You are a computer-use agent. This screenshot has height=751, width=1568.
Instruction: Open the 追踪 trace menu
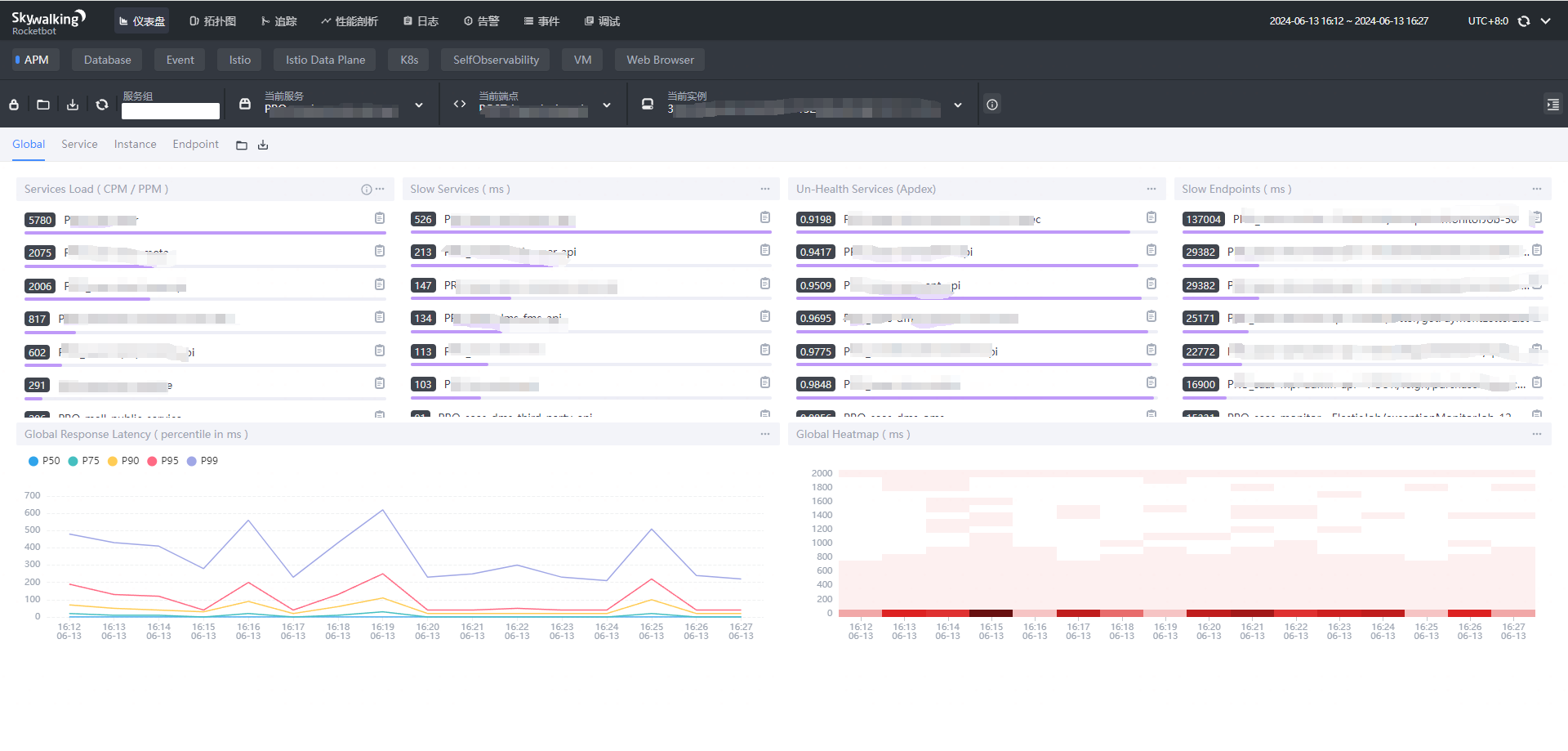[279, 21]
